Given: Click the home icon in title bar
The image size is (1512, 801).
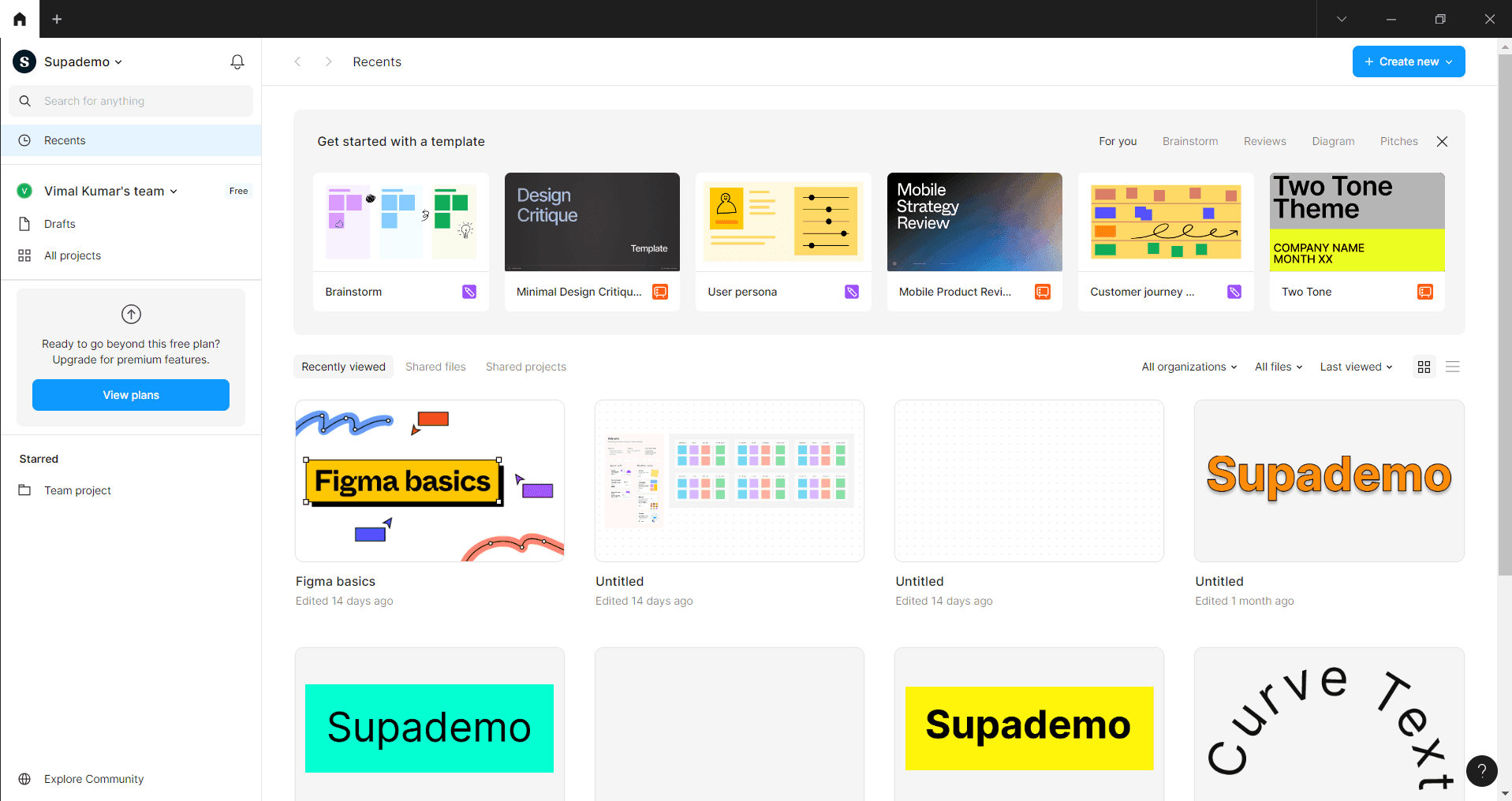Looking at the screenshot, I should 20,19.
